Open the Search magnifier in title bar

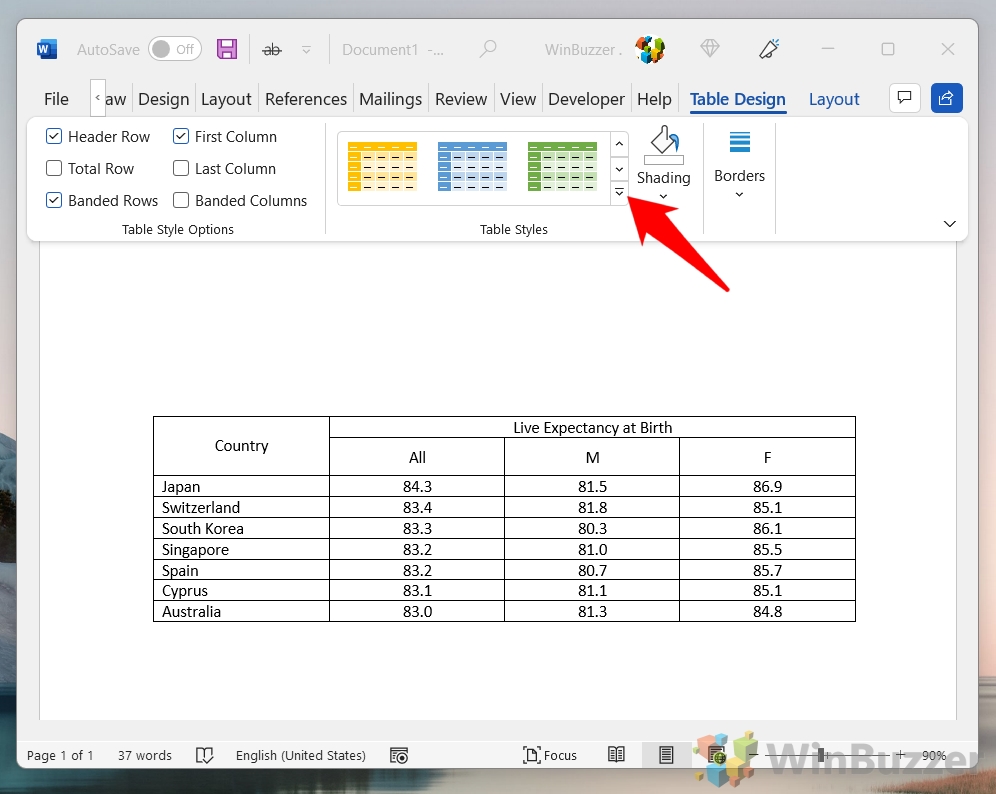click(488, 49)
